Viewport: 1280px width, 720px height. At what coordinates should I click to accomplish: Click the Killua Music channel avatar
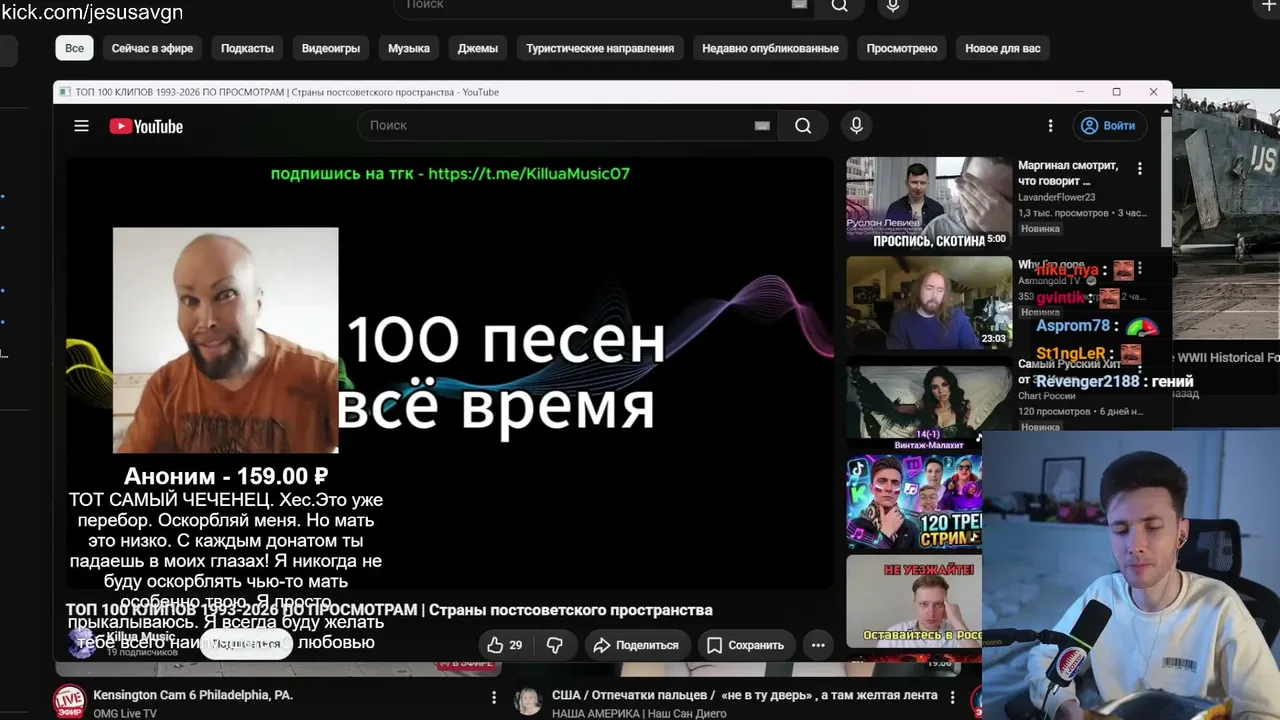83,643
